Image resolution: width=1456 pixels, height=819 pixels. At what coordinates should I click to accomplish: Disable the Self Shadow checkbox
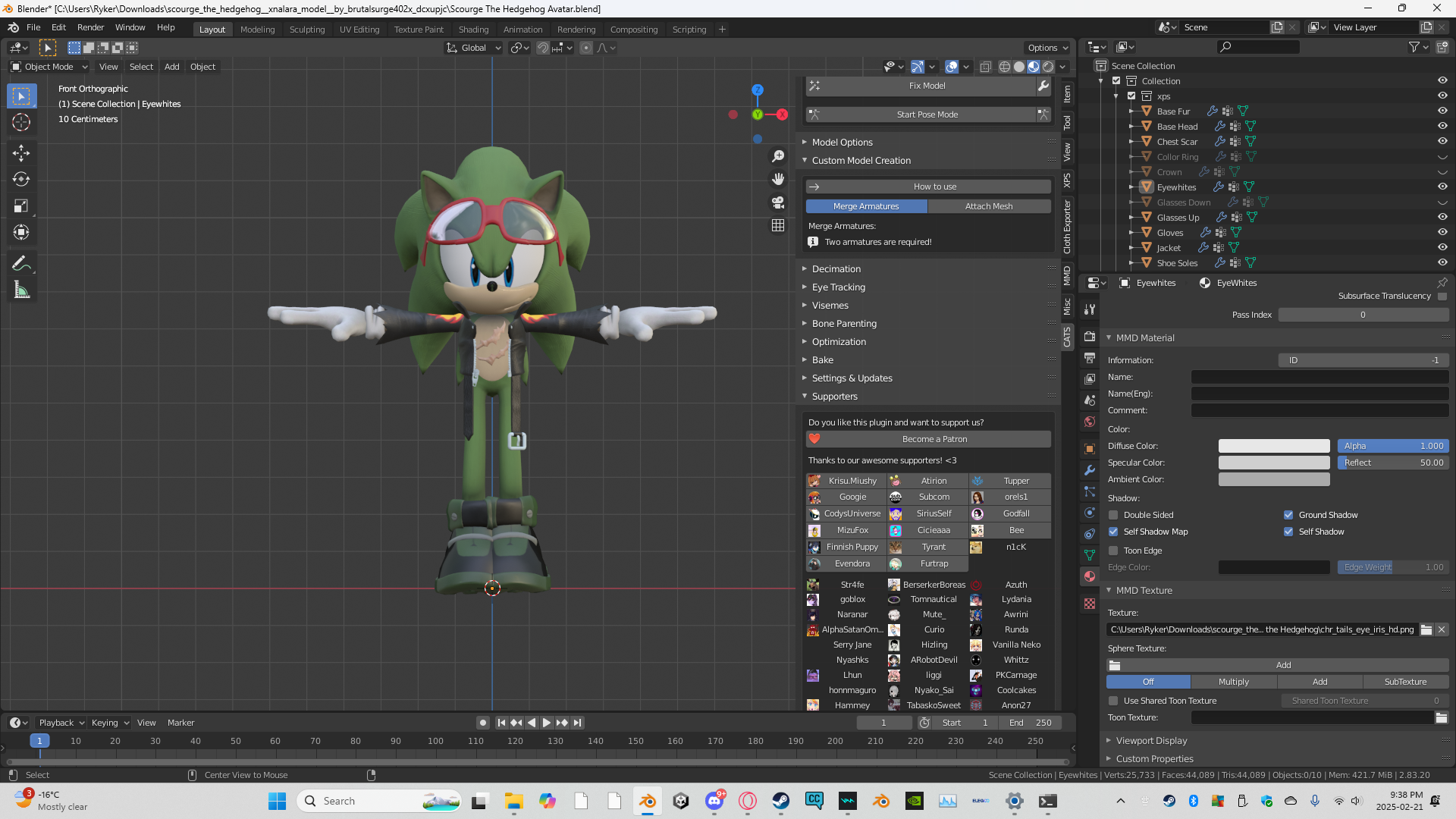click(x=1288, y=532)
